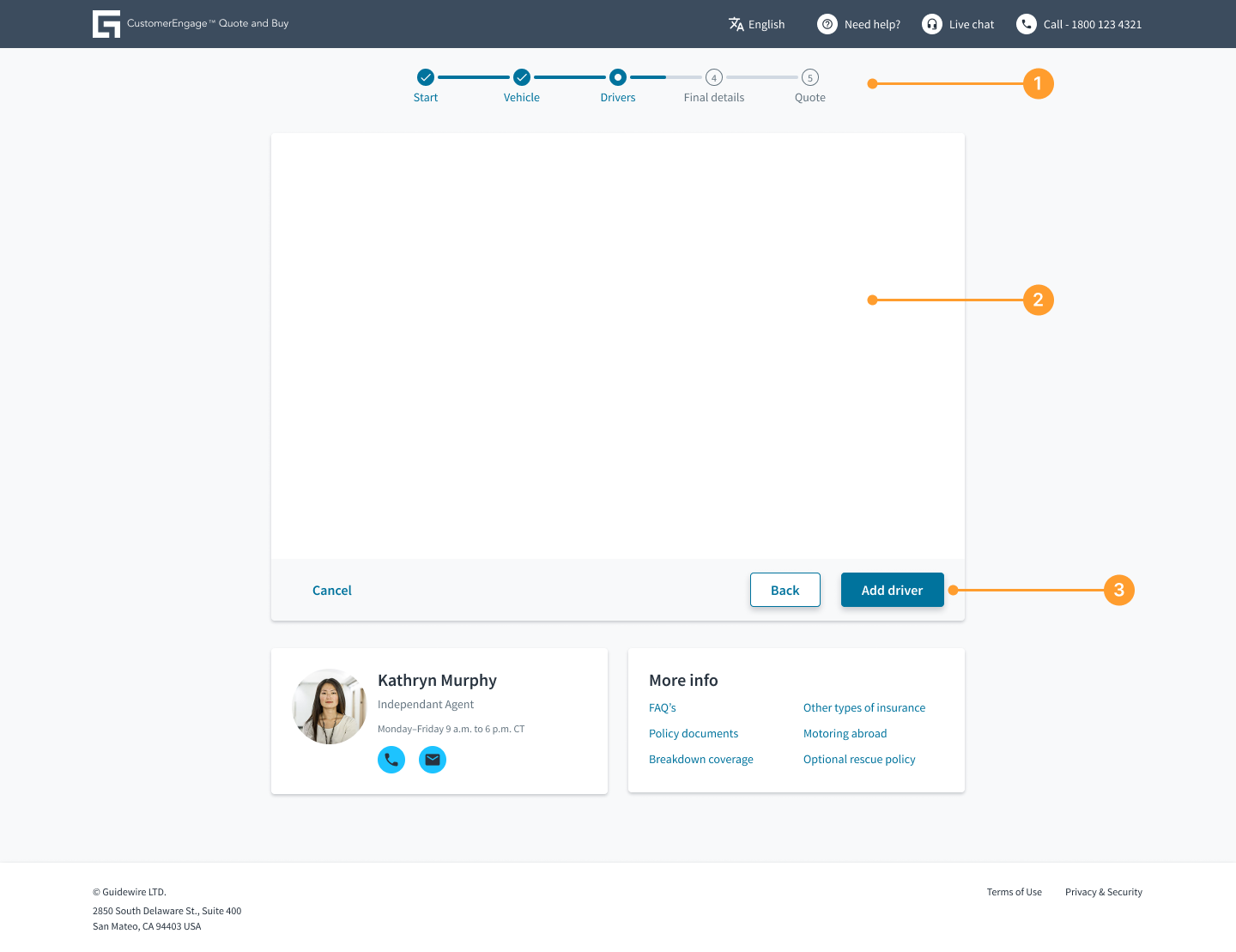Click the Cancel link
This screenshot has width=1236, height=952.
(332, 591)
